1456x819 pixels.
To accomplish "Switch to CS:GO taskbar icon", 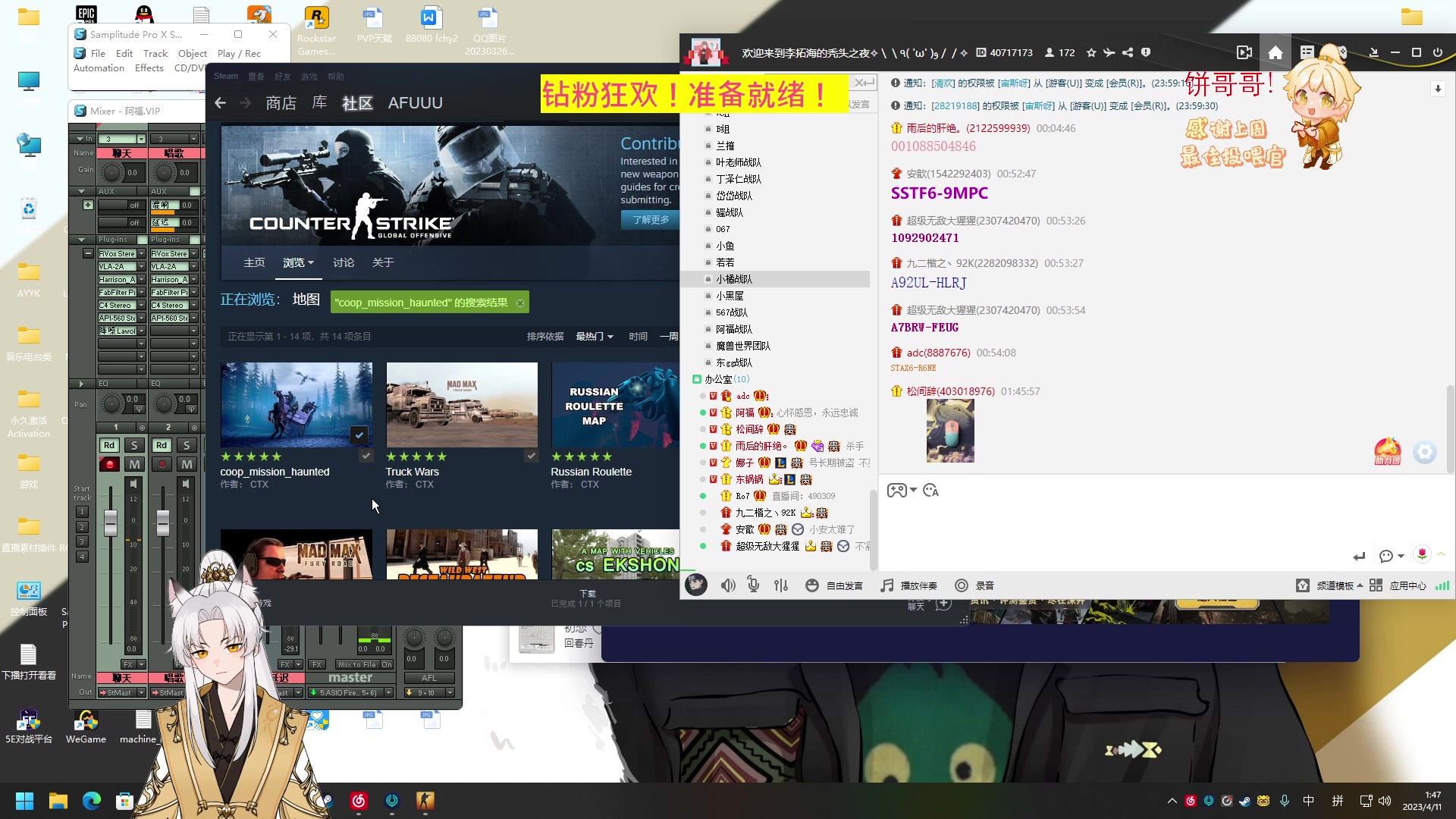I will (x=425, y=801).
